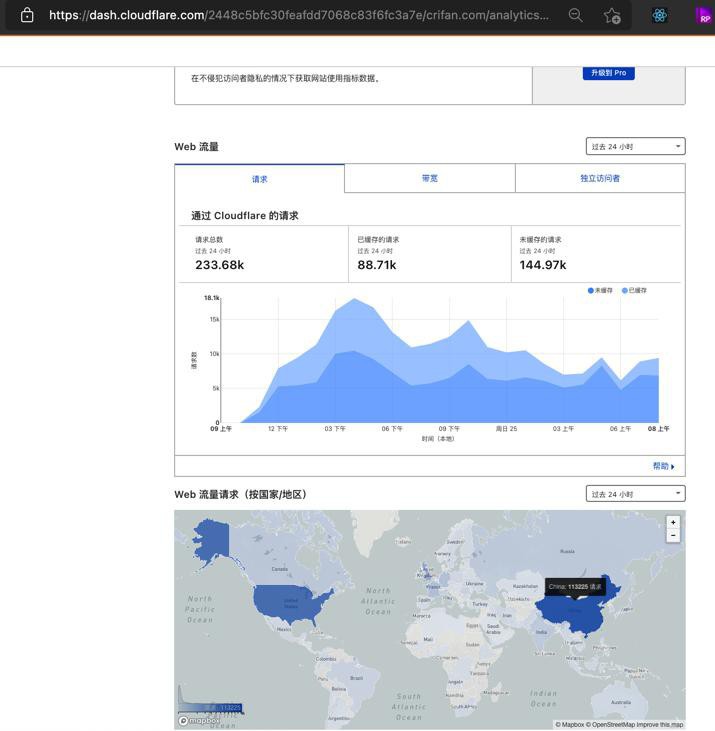This screenshot has height=731, width=715.
Task: Toggle the 未缓存 legend series
Action: click(600, 290)
